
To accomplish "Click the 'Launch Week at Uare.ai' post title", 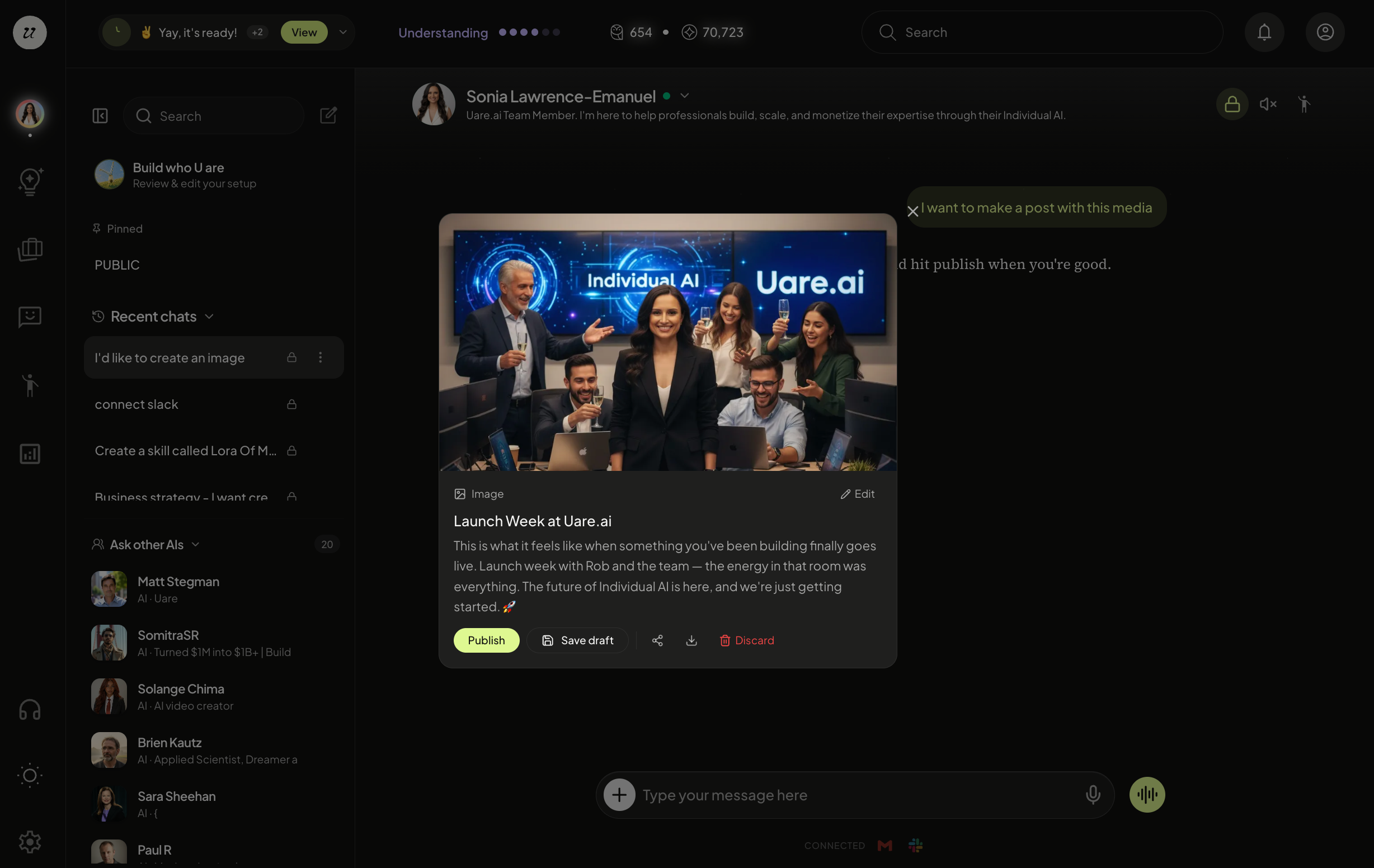I will coord(533,521).
